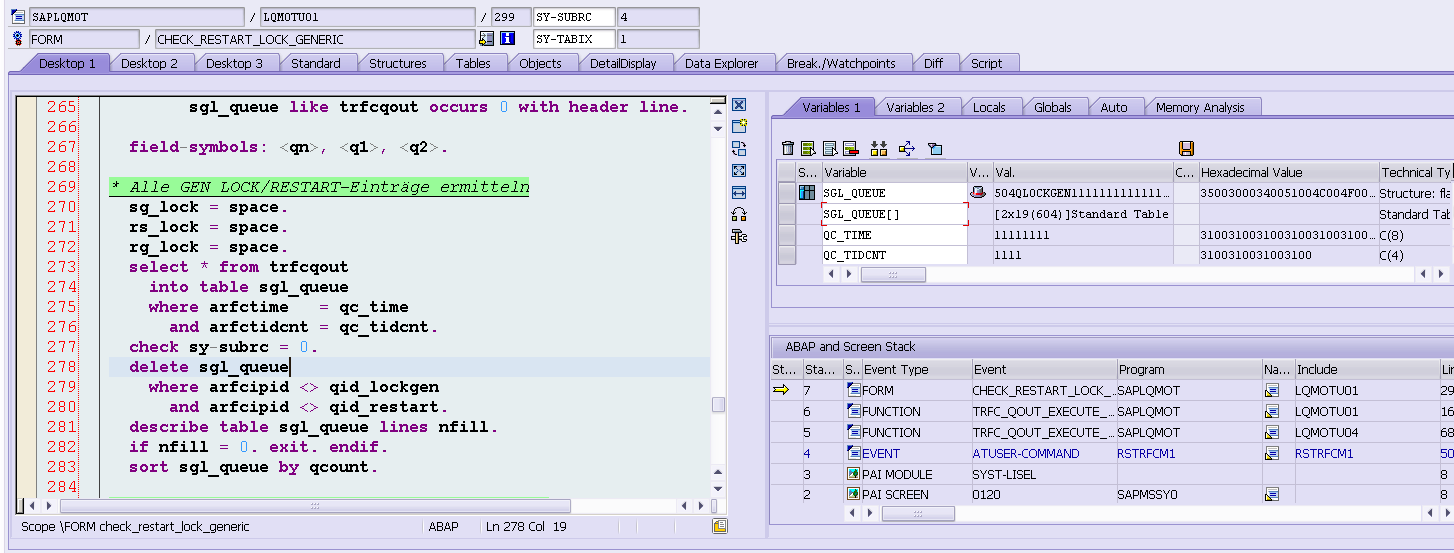
Task: Click the PAI MODULE event type icon
Action: (x=854, y=474)
